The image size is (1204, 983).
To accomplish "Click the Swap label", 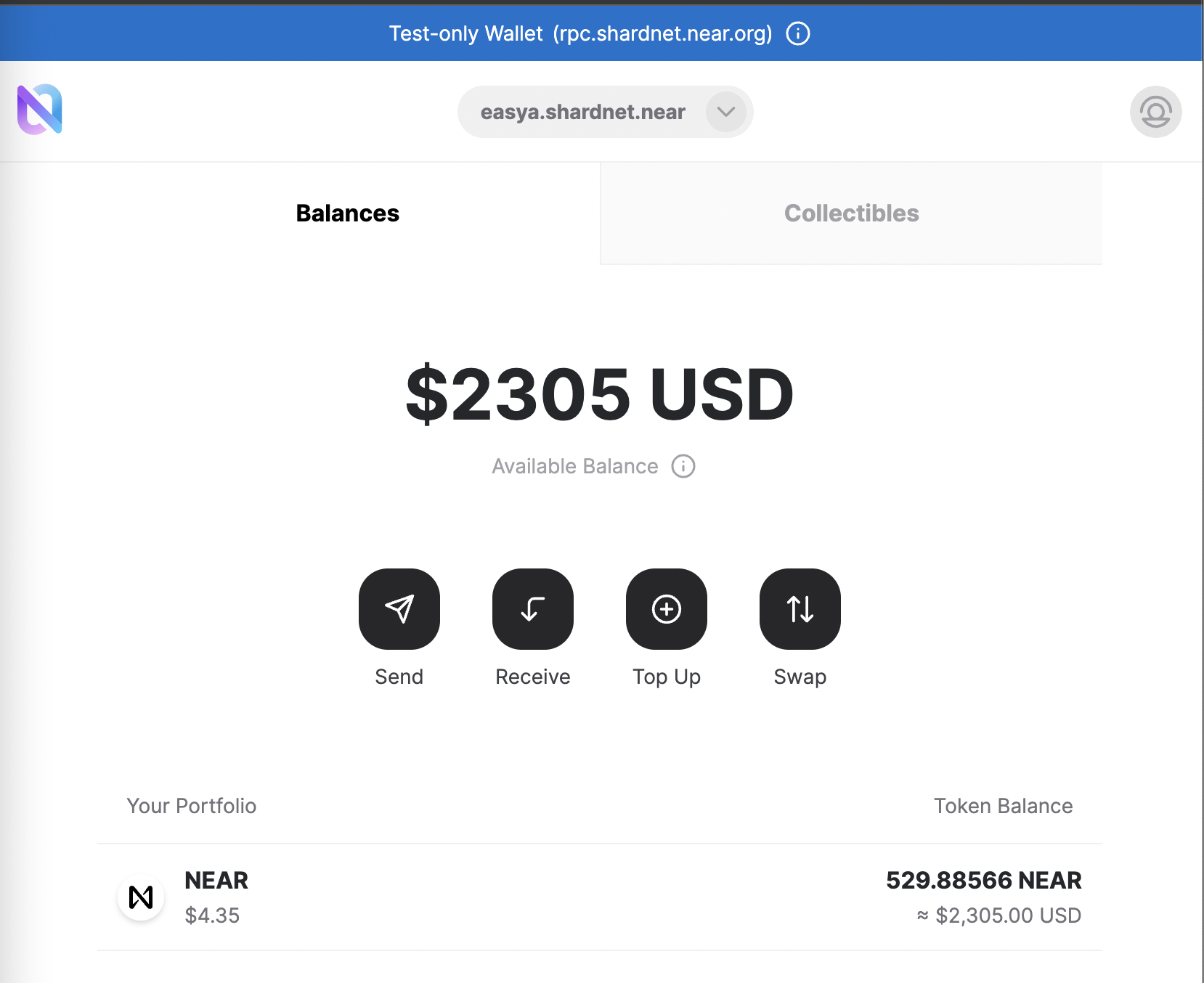I will tap(800, 677).
